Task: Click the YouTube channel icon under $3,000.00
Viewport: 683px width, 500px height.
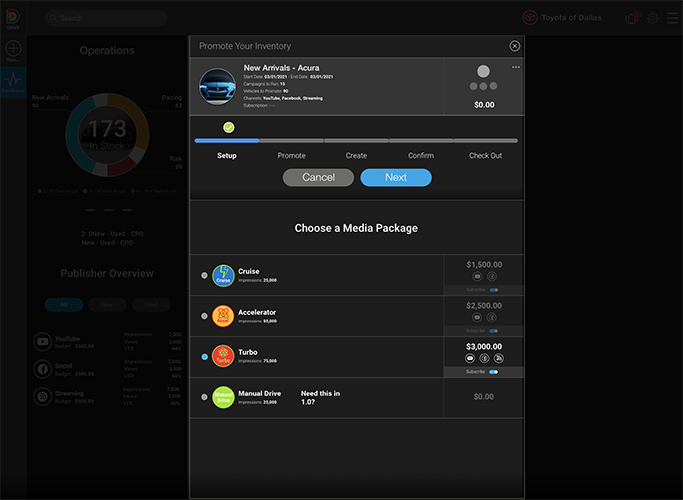Action: click(470, 357)
